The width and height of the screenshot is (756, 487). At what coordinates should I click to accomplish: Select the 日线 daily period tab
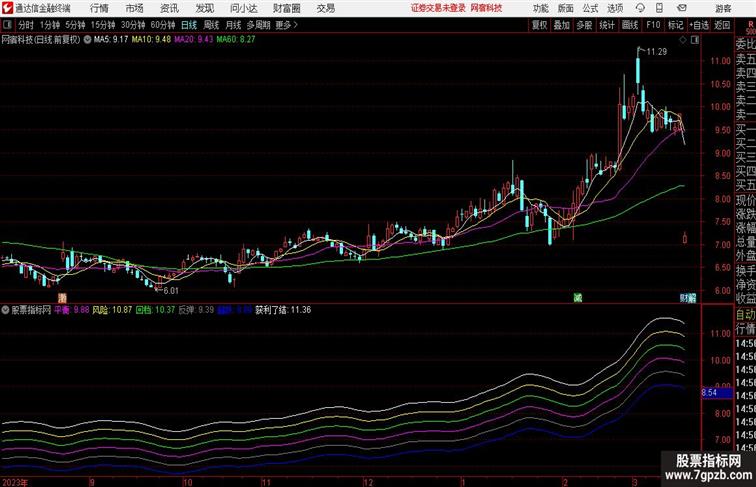[x=189, y=25]
